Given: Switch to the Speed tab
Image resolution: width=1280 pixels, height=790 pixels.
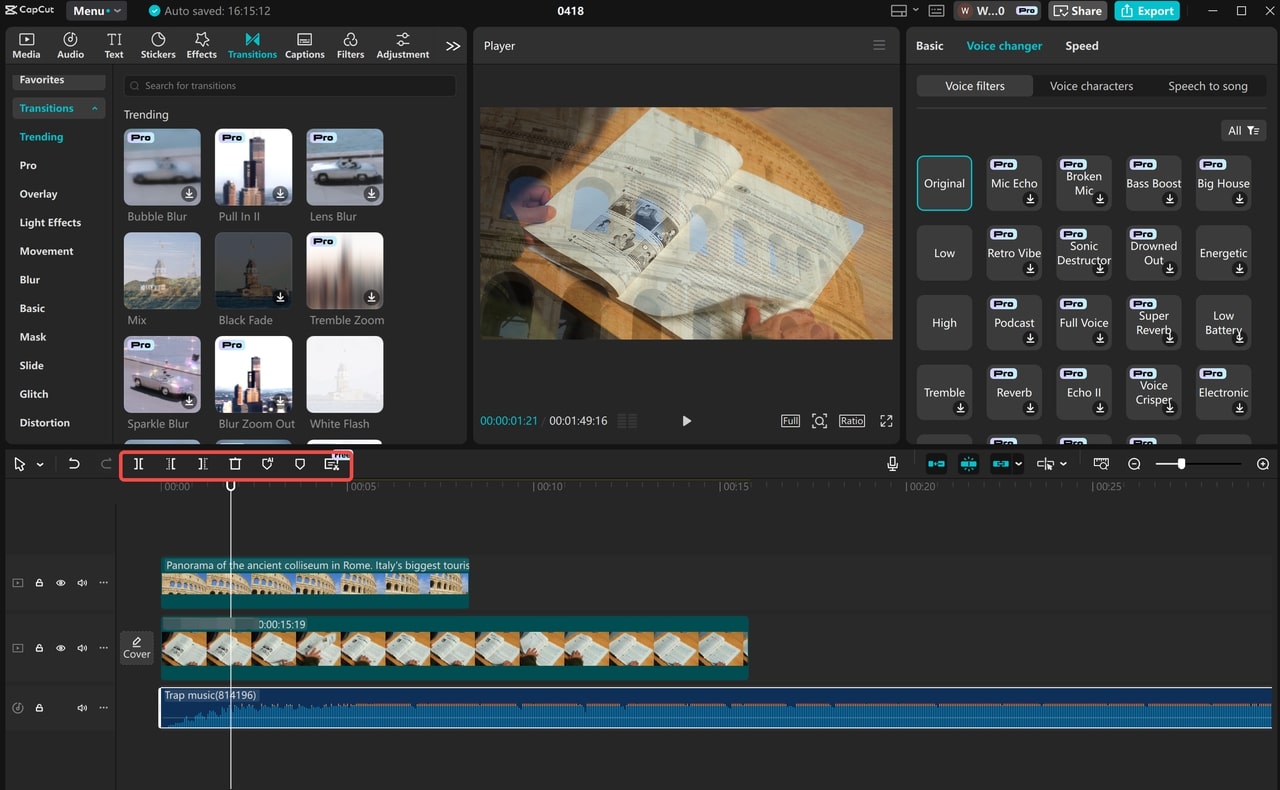Looking at the screenshot, I should [1081, 46].
